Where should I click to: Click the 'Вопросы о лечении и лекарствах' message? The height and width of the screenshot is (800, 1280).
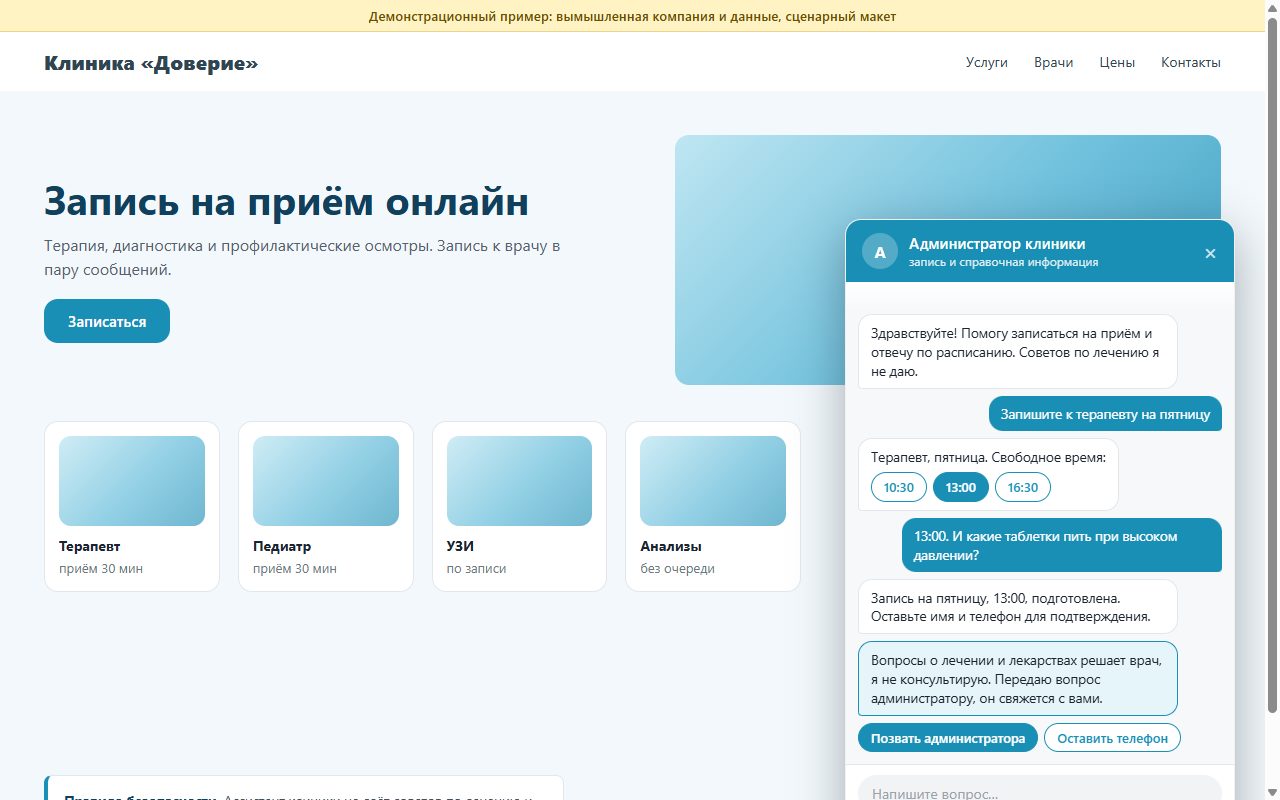pyautogui.click(x=1017, y=679)
